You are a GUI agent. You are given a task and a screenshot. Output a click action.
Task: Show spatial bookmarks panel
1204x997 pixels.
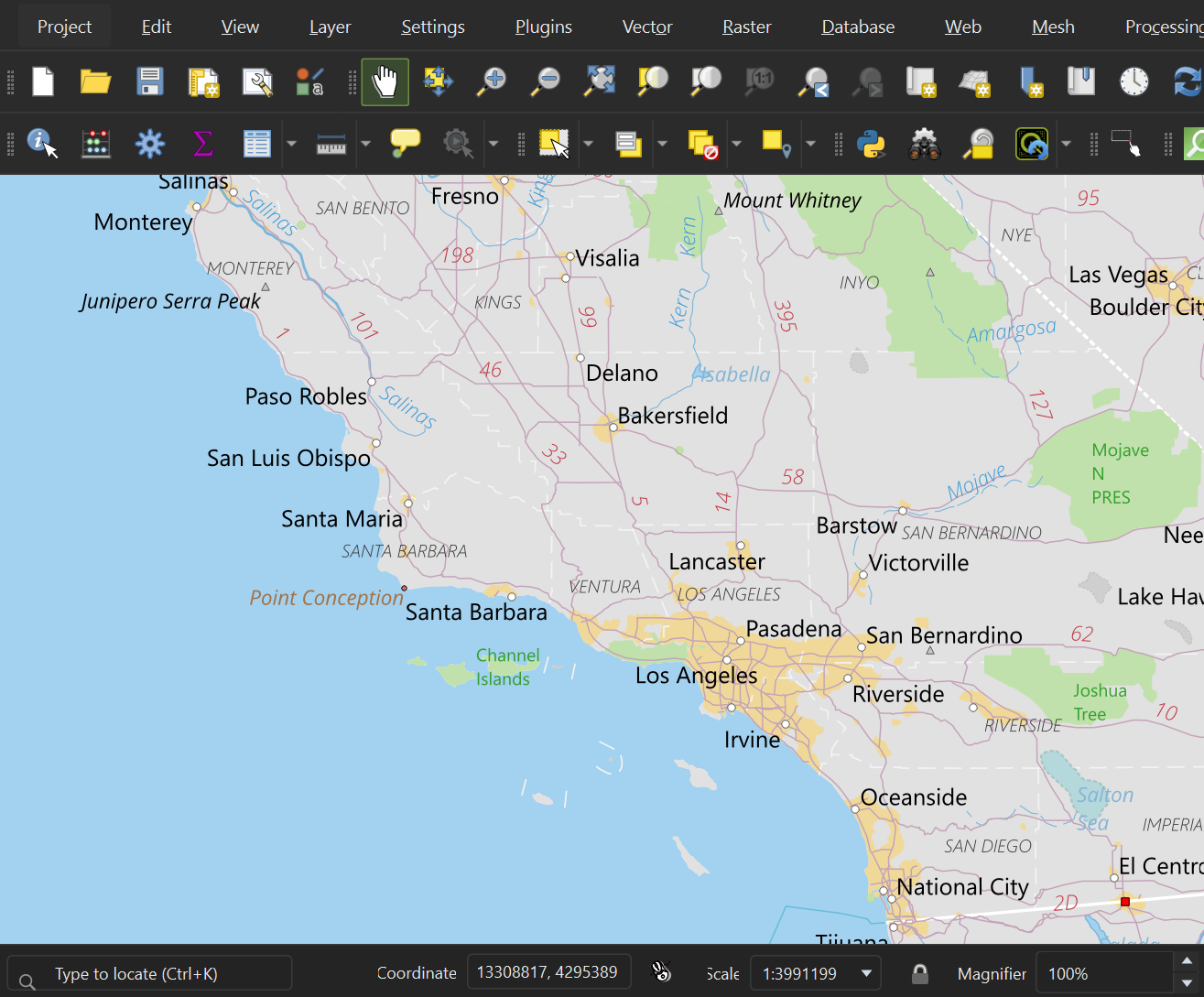(1081, 81)
